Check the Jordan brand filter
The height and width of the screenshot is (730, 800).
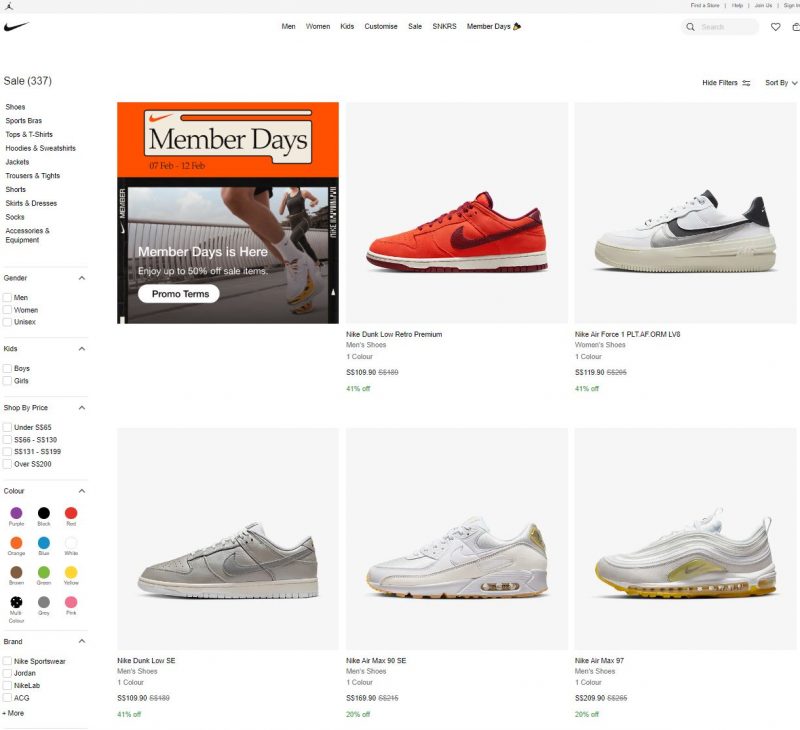(9, 673)
